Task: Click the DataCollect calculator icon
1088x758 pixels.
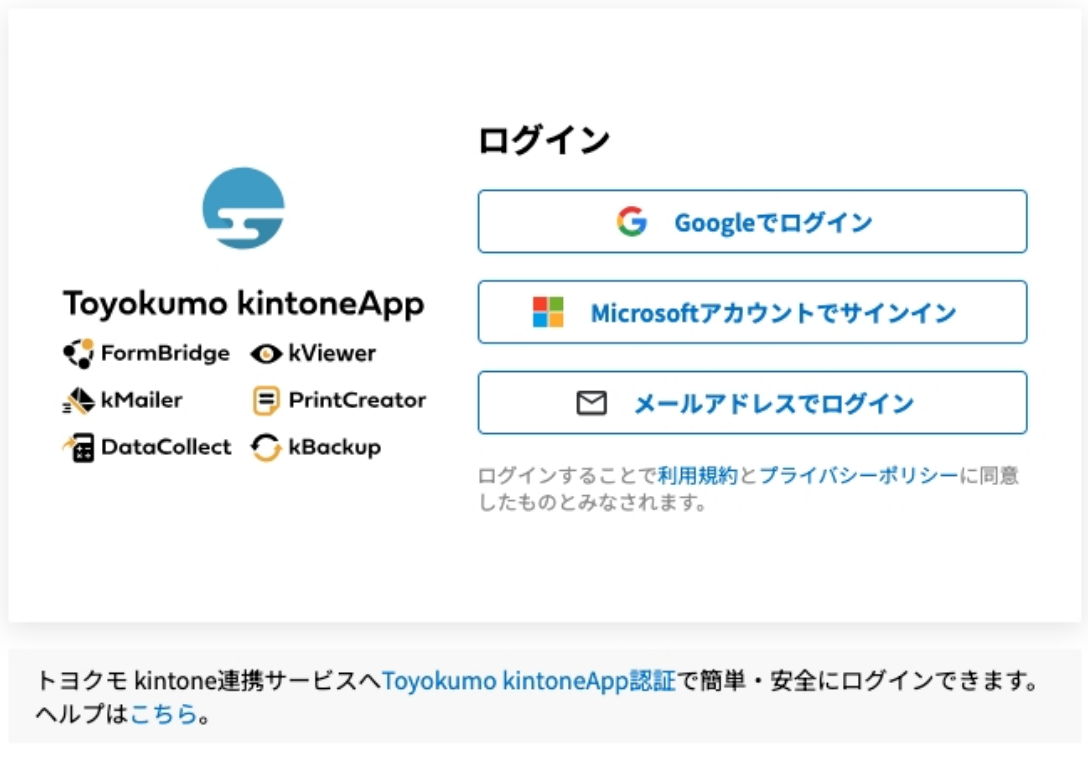Action: point(78,448)
